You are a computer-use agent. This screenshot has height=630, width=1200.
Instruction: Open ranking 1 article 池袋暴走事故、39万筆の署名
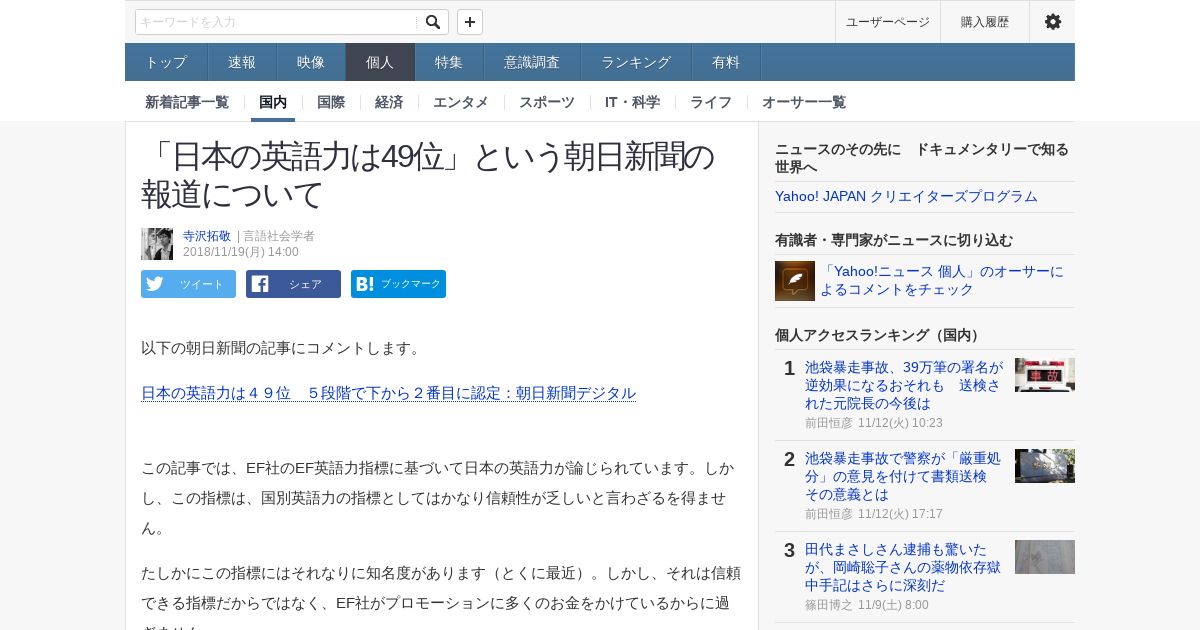[904, 385]
